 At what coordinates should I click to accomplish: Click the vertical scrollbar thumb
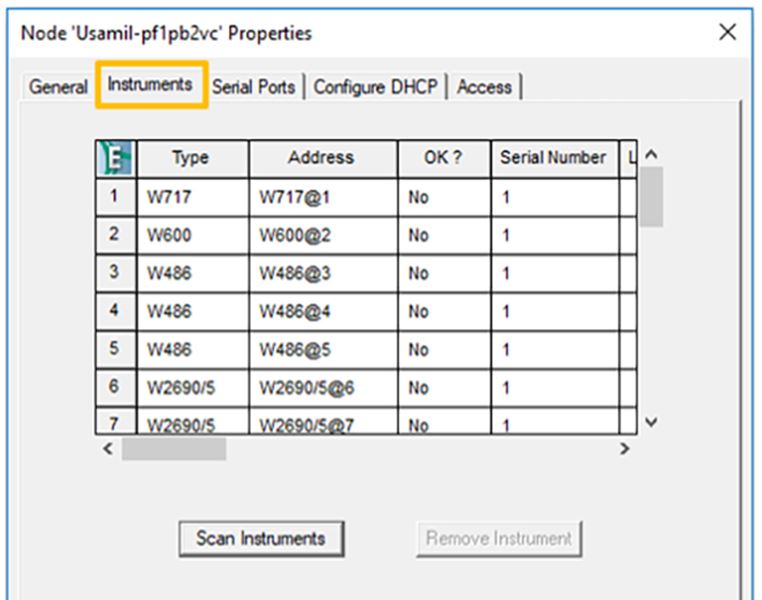(651, 196)
